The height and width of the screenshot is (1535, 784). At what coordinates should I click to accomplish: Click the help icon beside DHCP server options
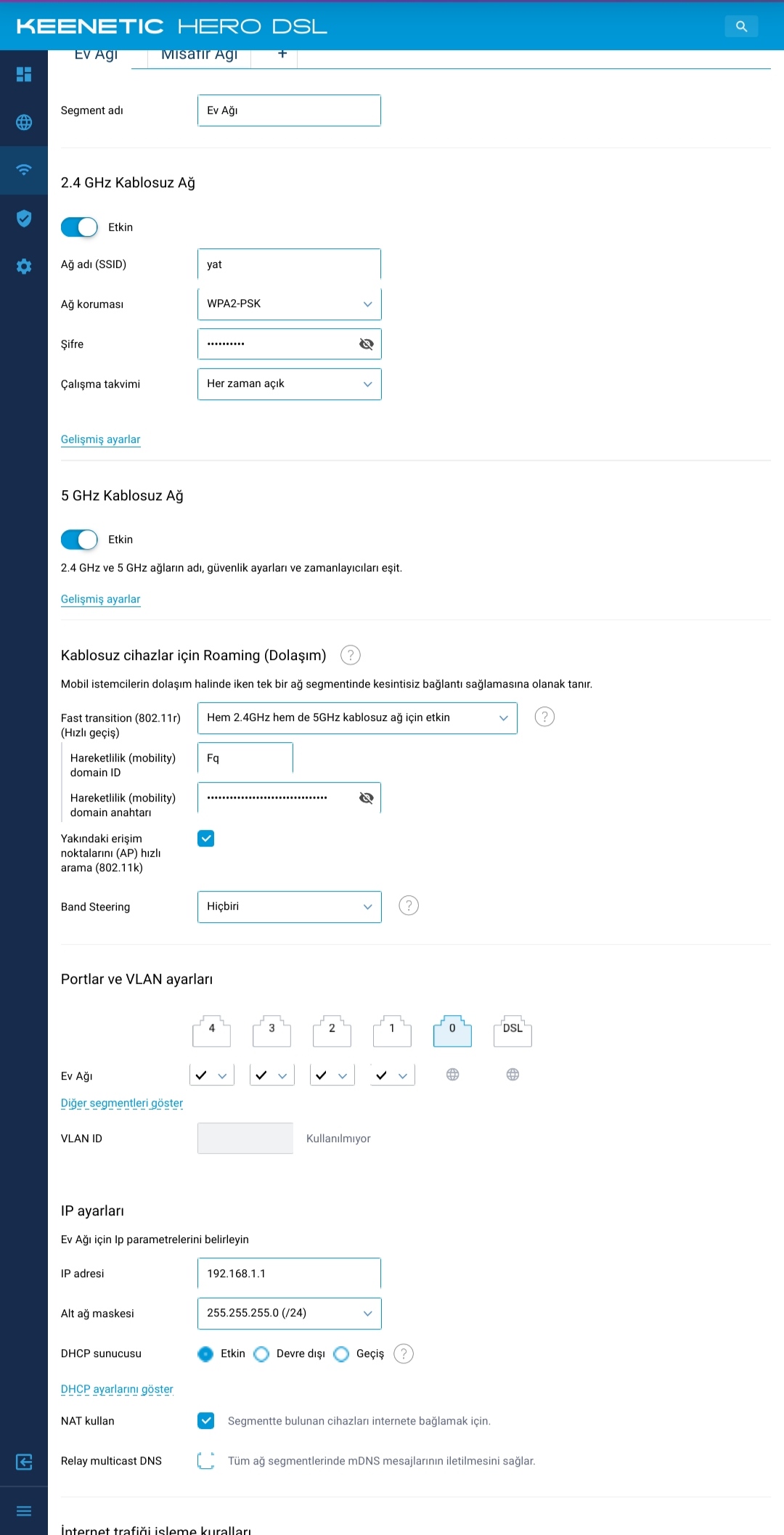(x=404, y=1353)
